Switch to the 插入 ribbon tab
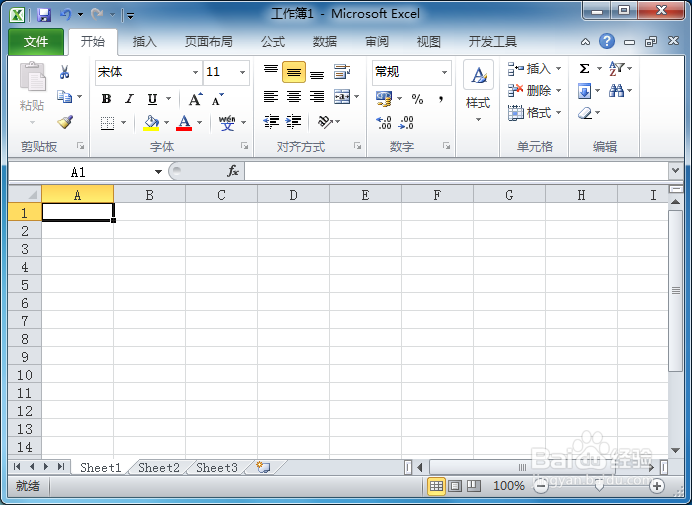This screenshot has width=692, height=505. [145, 42]
